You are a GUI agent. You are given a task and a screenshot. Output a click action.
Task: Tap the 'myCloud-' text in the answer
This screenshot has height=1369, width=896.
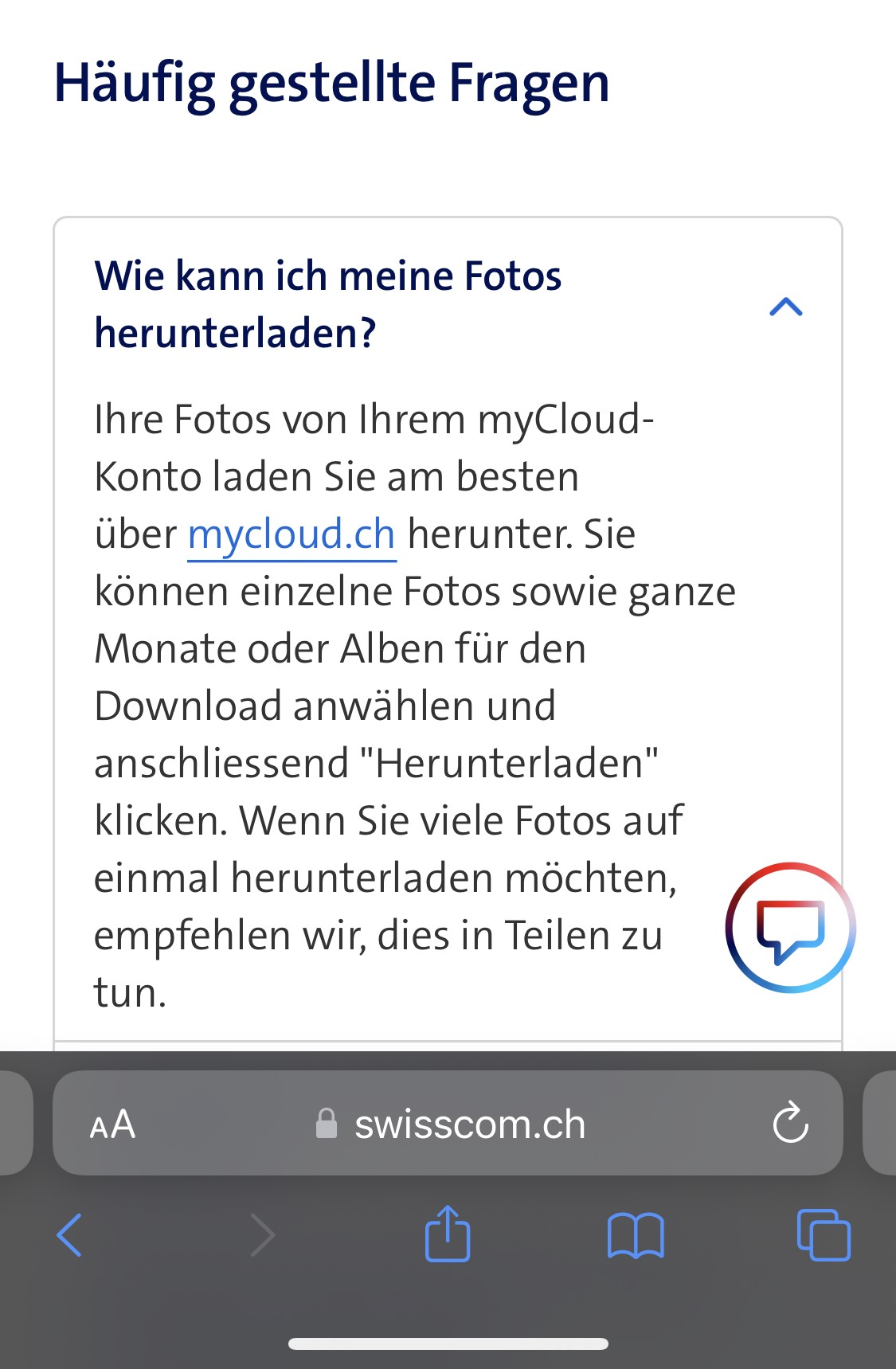[565, 419]
